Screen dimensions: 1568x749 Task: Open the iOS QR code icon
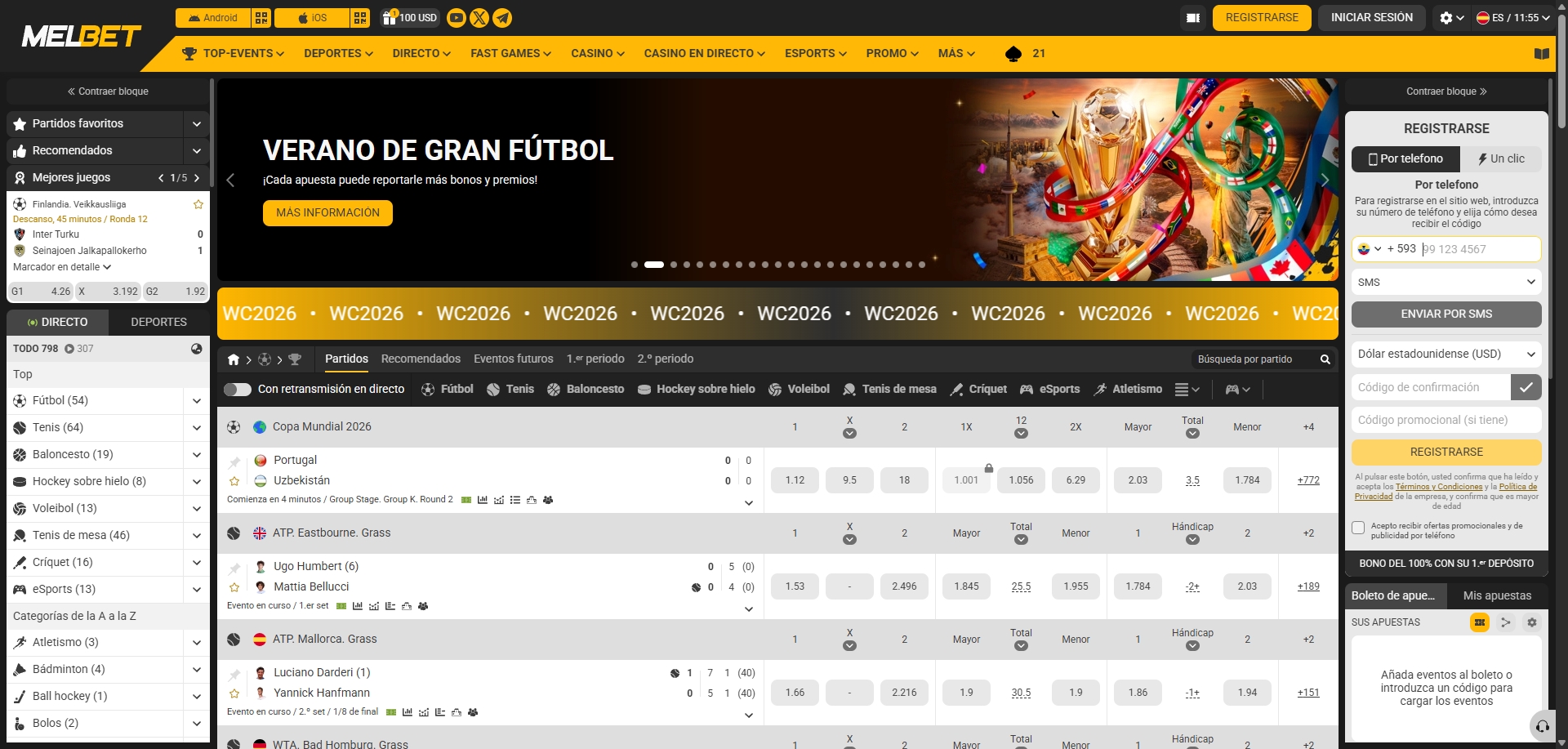[x=360, y=18]
